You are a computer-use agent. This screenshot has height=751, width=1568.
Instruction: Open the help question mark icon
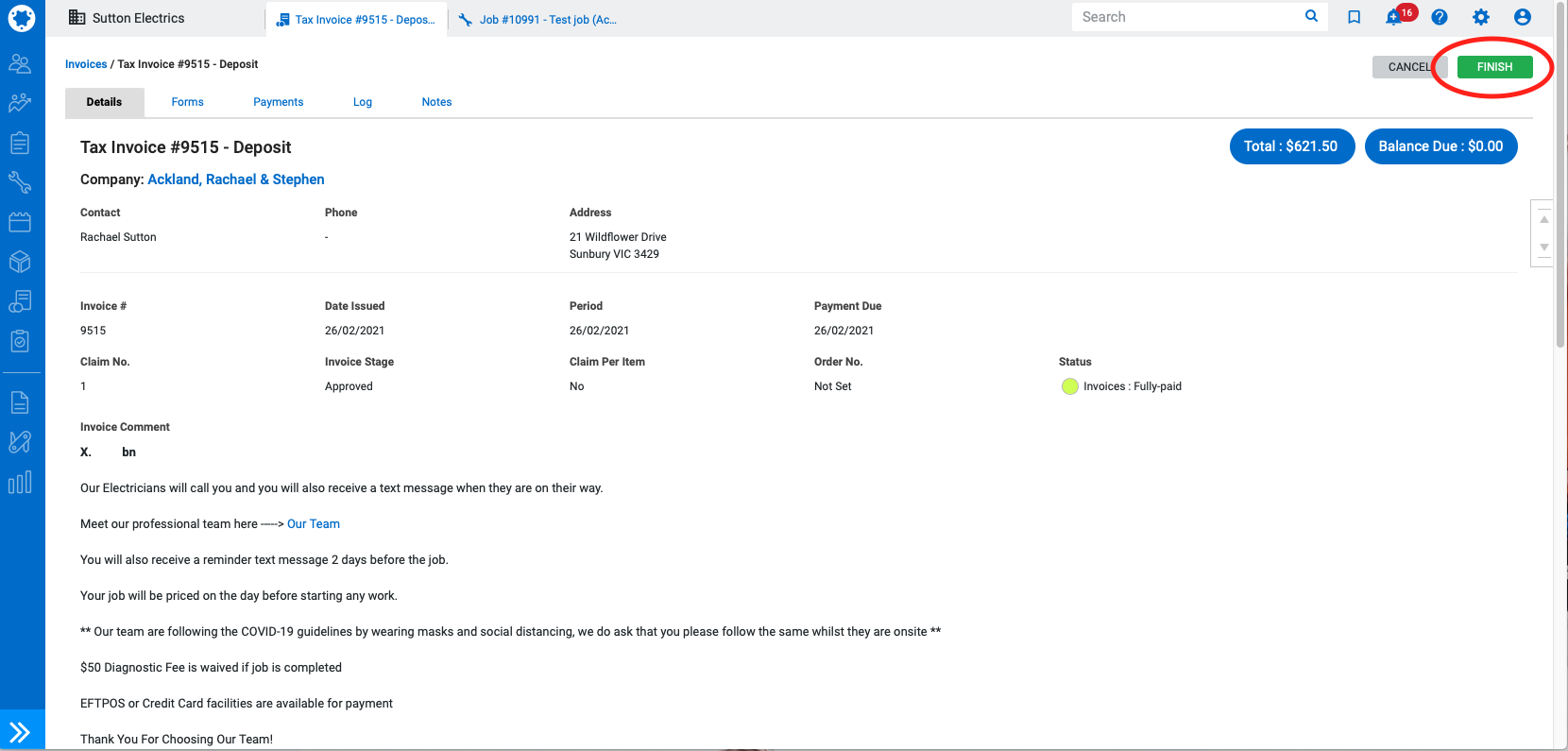[x=1439, y=17]
